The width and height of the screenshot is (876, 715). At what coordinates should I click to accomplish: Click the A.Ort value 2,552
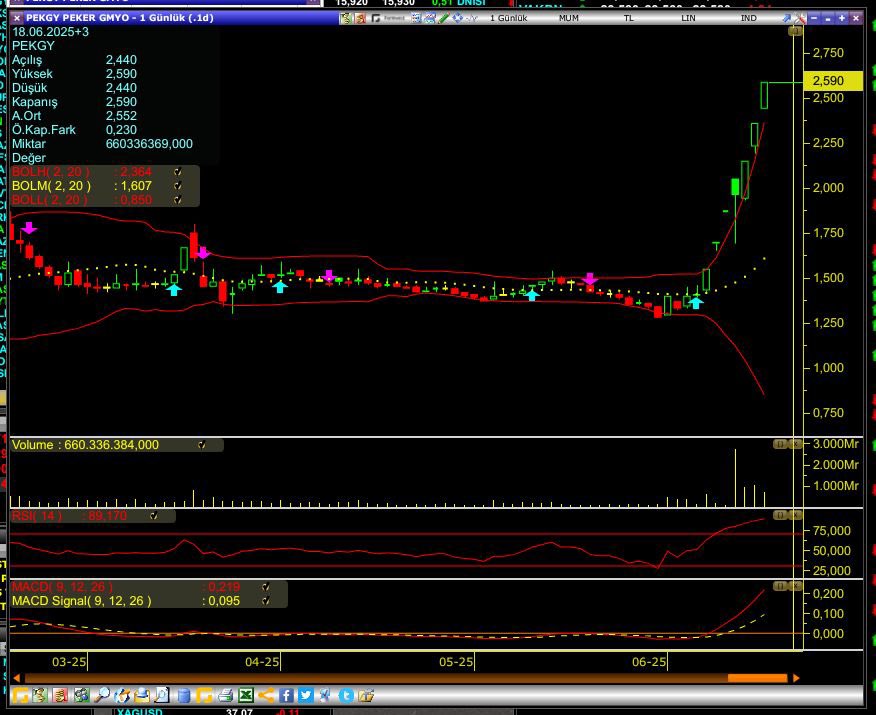pyautogui.click(x=121, y=116)
